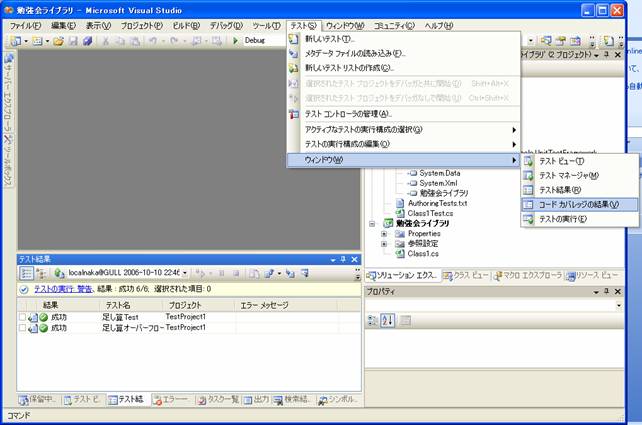Open 新しいテスト menu entry
This screenshot has height=425, width=642.
click(328, 39)
